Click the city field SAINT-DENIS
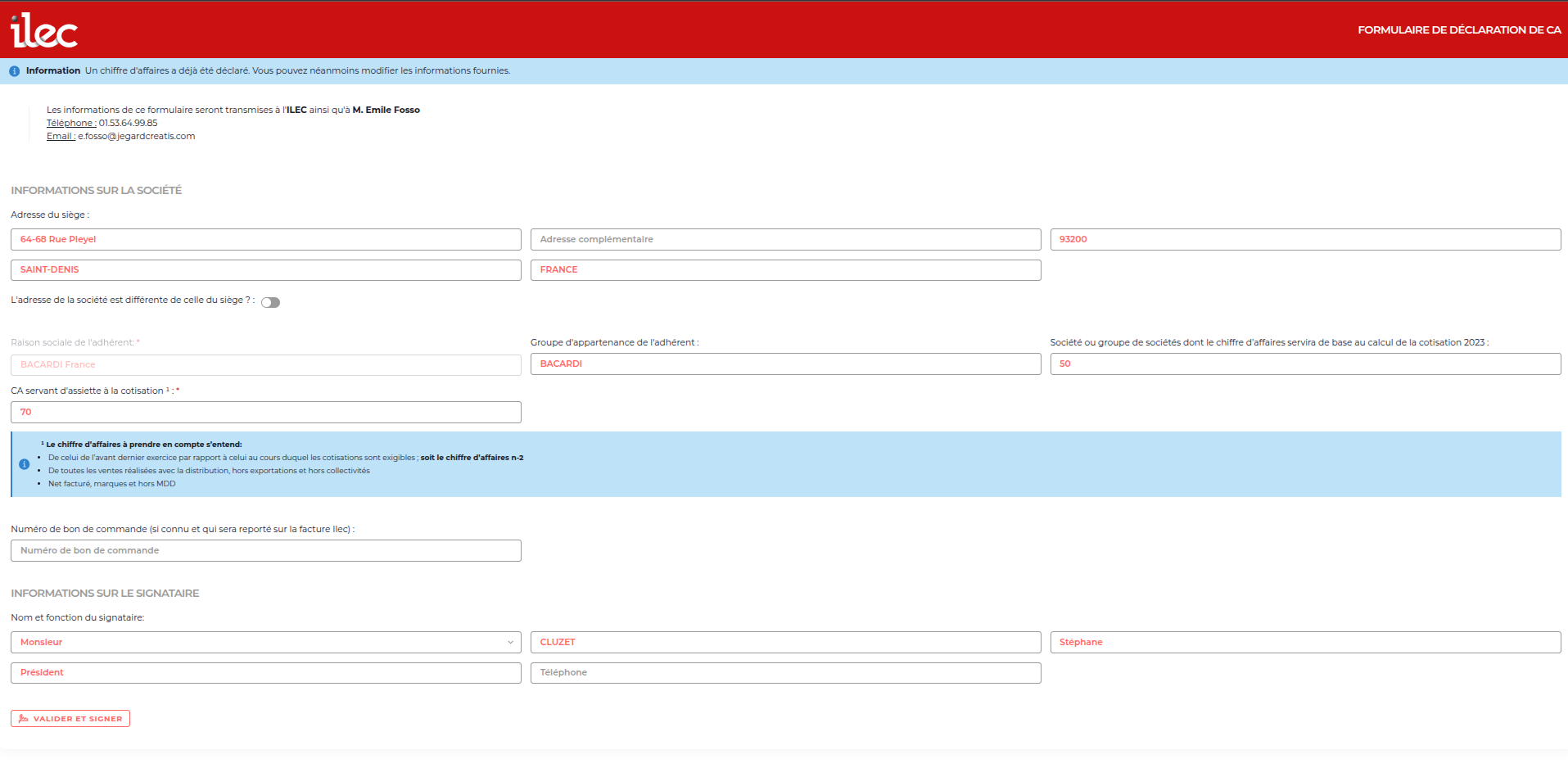The image size is (1568, 768). (x=265, y=270)
